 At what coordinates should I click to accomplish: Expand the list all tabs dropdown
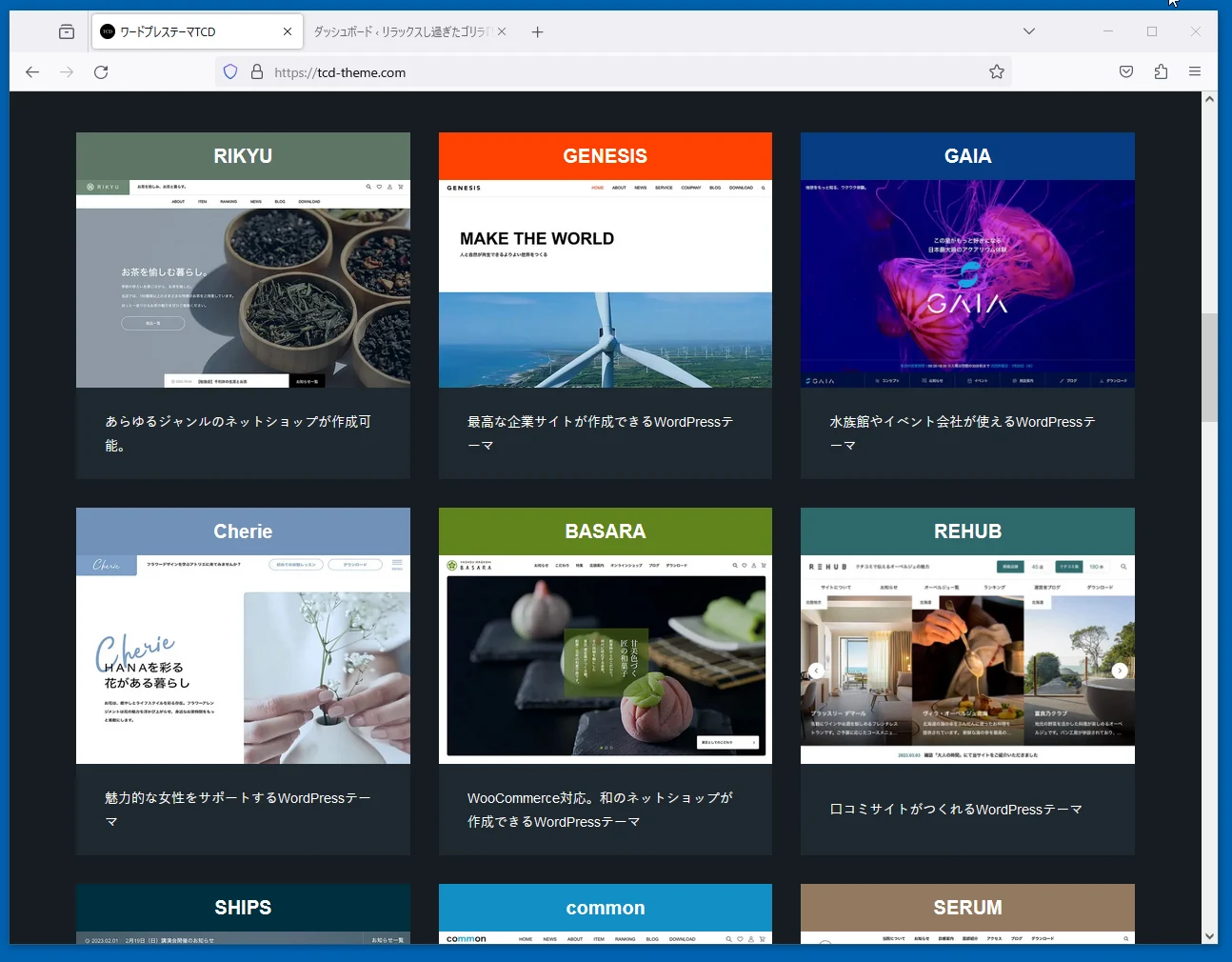coord(1028,31)
